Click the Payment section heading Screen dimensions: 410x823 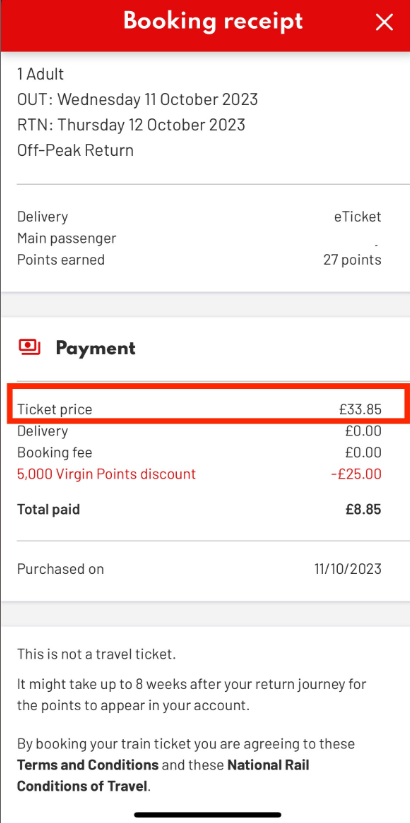click(x=96, y=348)
